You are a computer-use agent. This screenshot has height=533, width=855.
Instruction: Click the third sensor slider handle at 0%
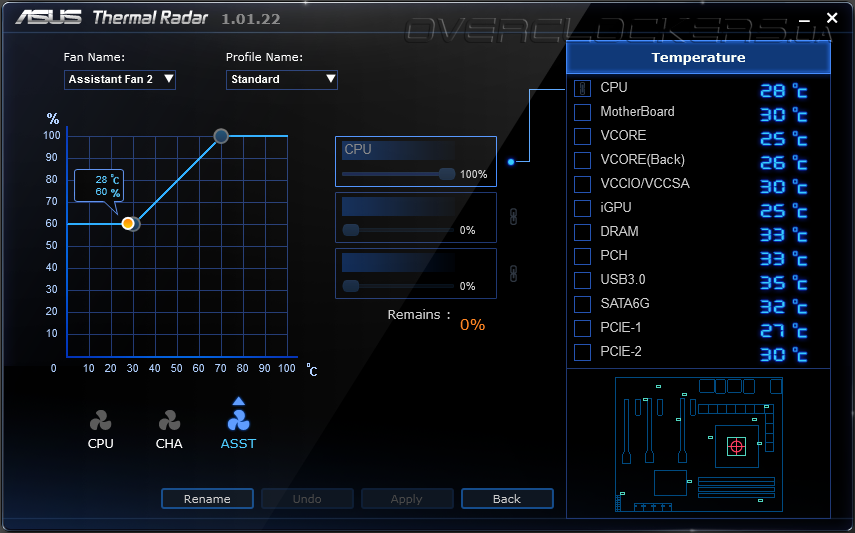point(351,286)
